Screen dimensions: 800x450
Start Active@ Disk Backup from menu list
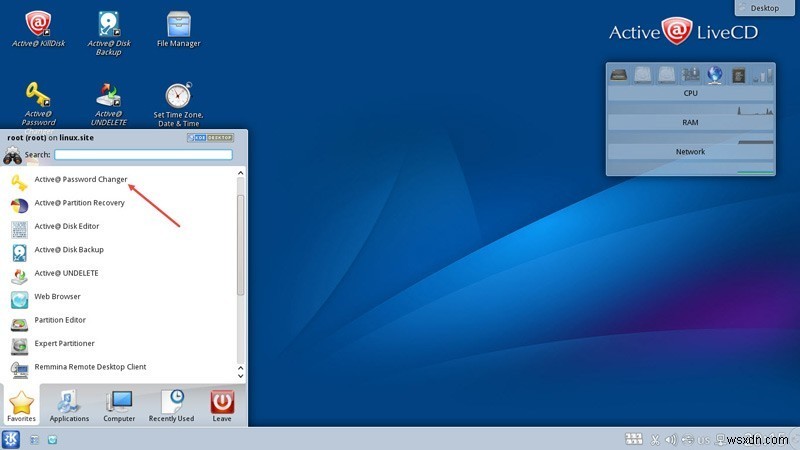point(120,250)
